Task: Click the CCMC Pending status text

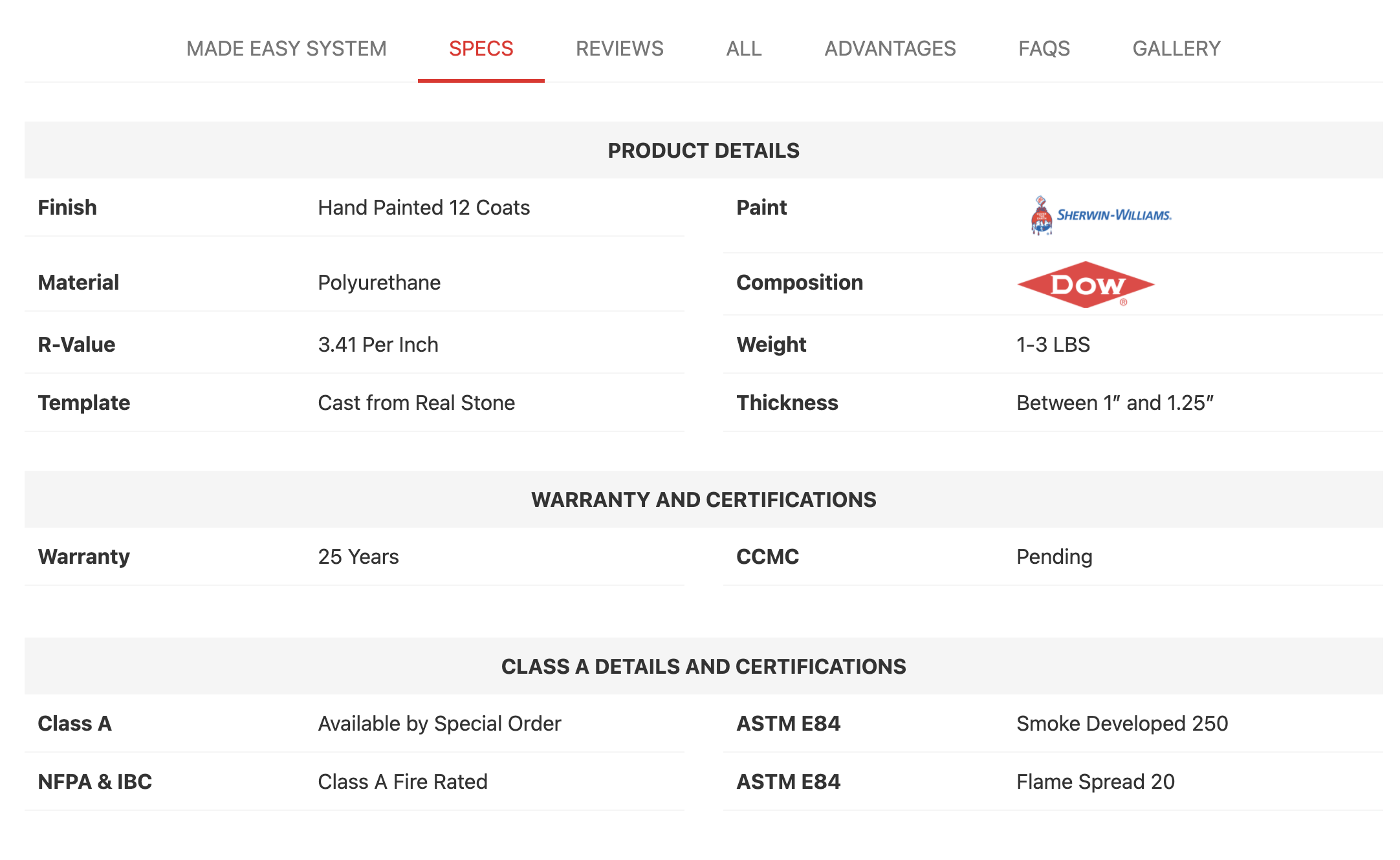Action: click(1054, 557)
